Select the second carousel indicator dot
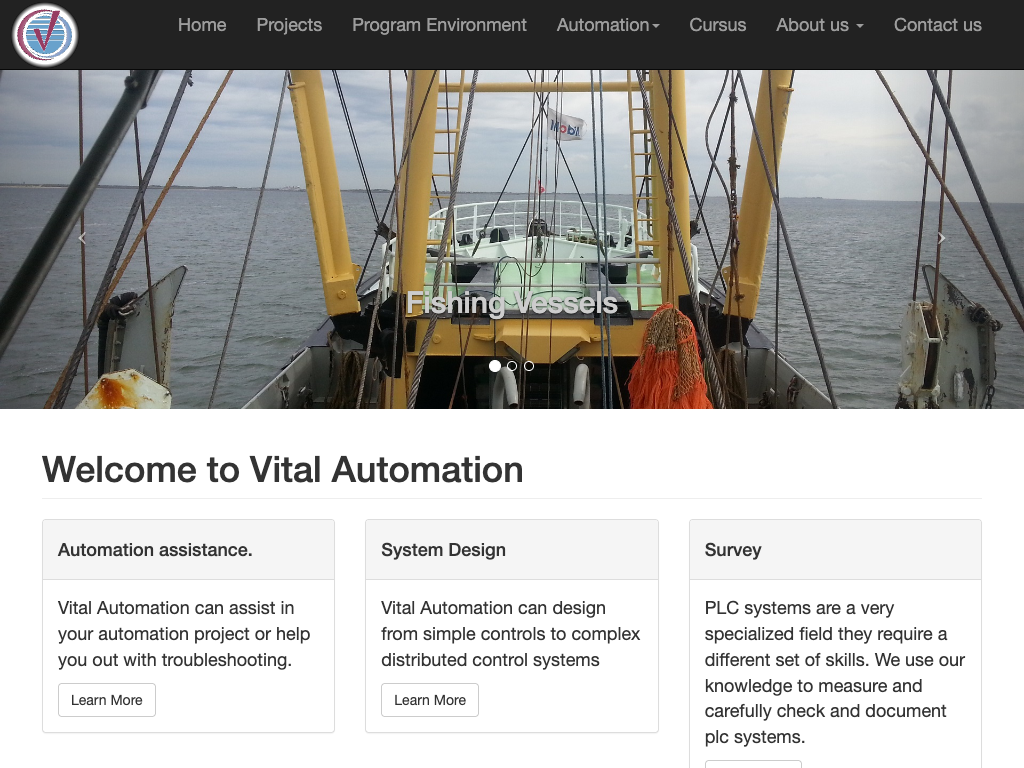The height and width of the screenshot is (768, 1024). (512, 366)
